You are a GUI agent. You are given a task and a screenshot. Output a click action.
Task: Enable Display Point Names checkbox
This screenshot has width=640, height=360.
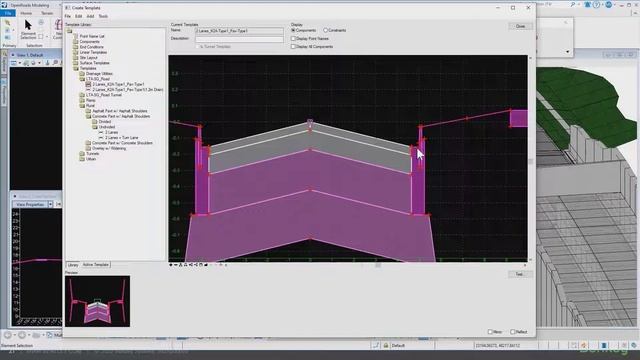[293, 38]
